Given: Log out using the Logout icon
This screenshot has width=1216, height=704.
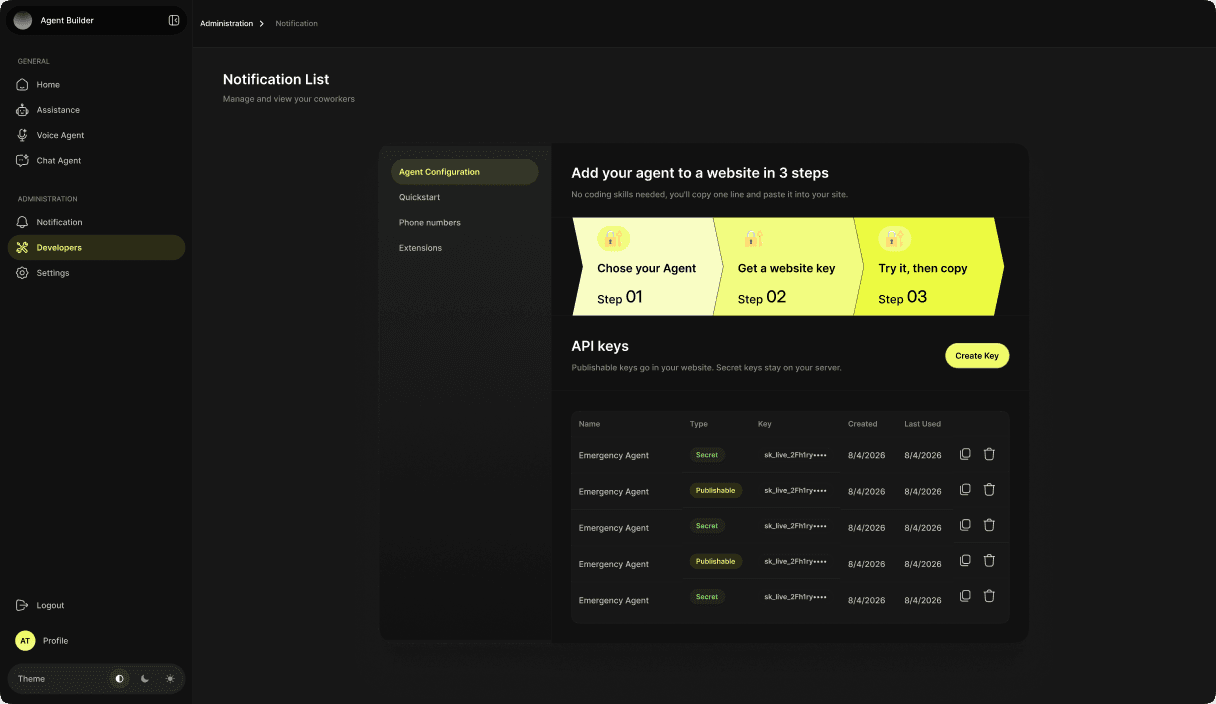Looking at the screenshot, I should [x=23, y=605].
